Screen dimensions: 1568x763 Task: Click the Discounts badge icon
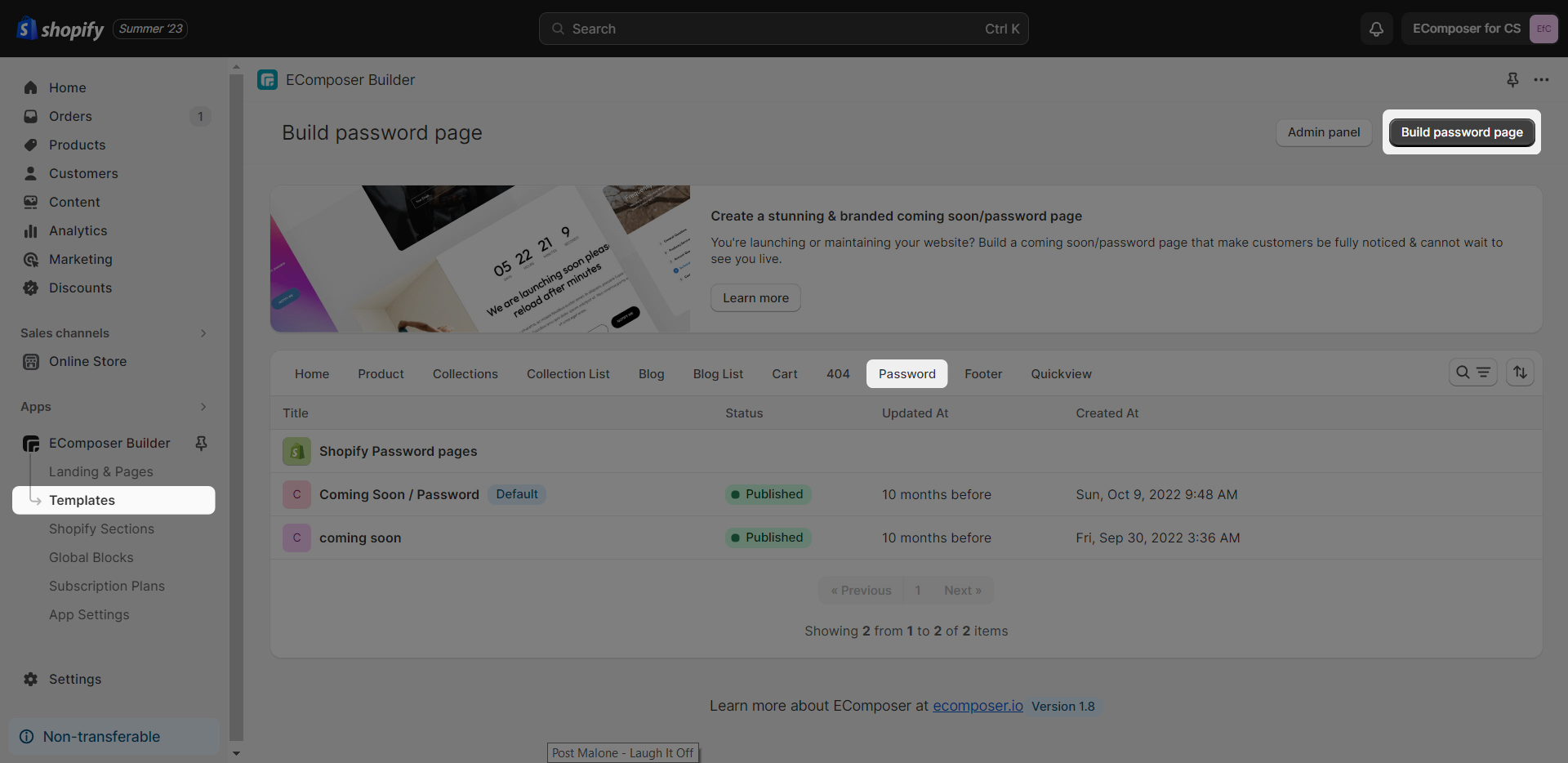tap(31, 288)
